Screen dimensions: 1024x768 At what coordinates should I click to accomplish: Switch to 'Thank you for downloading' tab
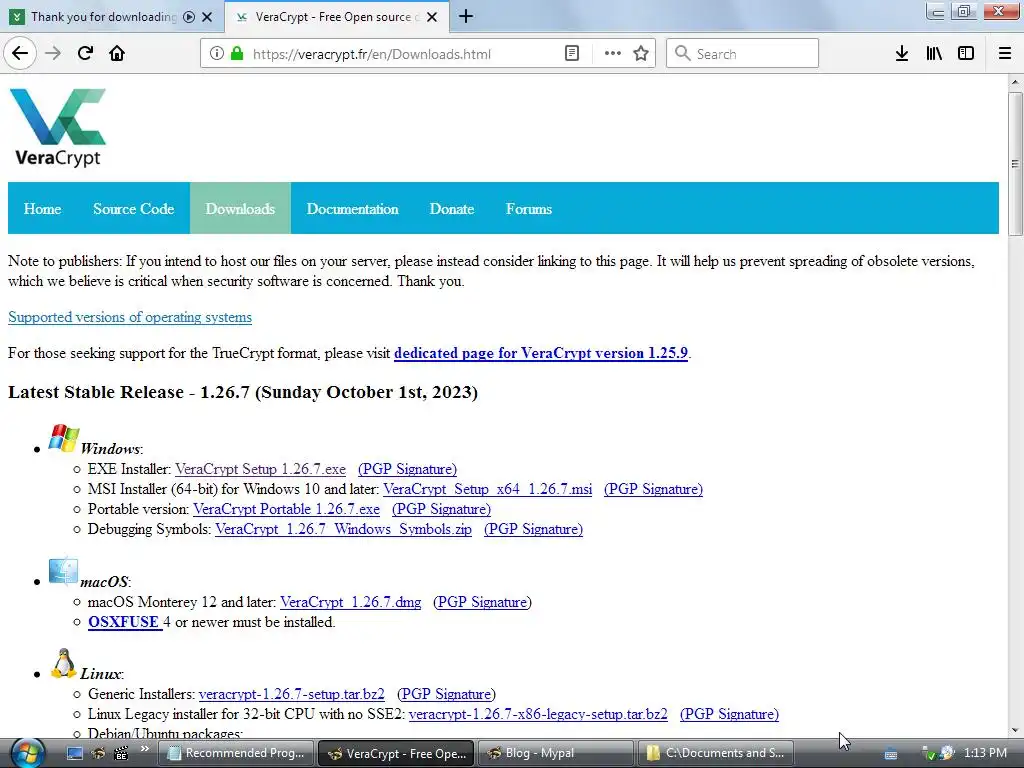click(x=101, y=17)
